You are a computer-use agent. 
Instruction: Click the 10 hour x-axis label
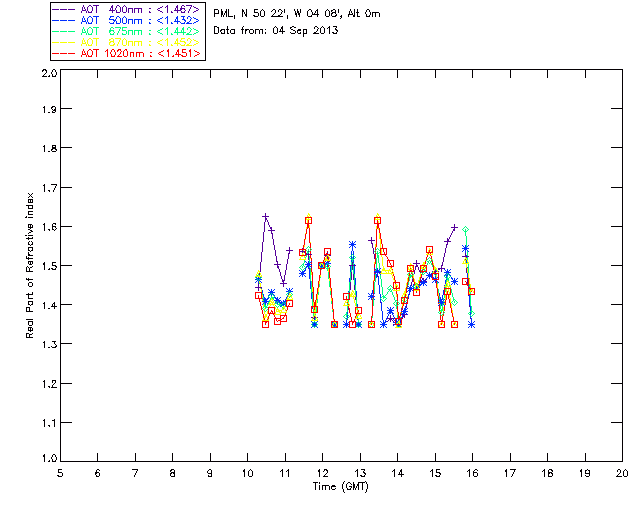[247, 473]
